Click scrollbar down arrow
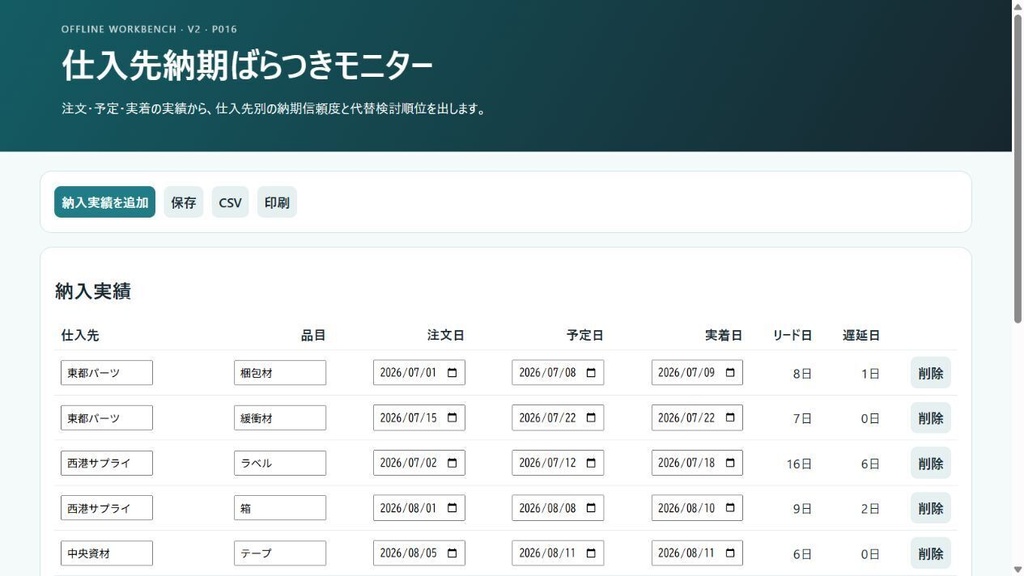The image size is (1024, 576). (x=1017, y=569)
